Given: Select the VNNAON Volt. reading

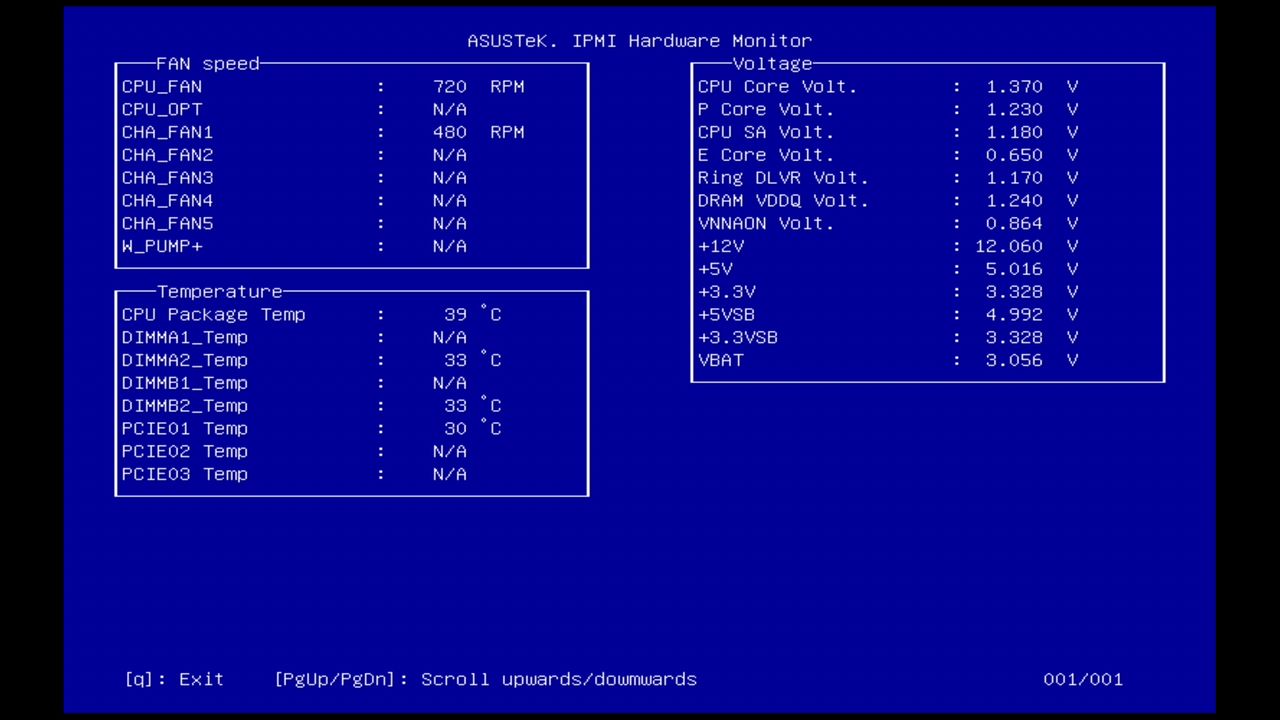Looking at the screenshot, I should 1014,223.
